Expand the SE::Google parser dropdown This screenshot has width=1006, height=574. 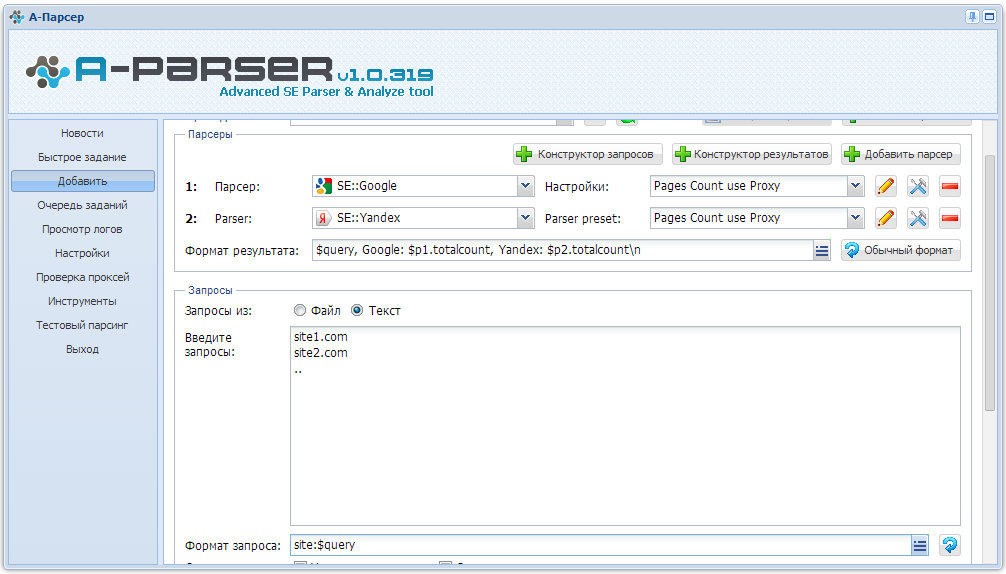[525, 186]
